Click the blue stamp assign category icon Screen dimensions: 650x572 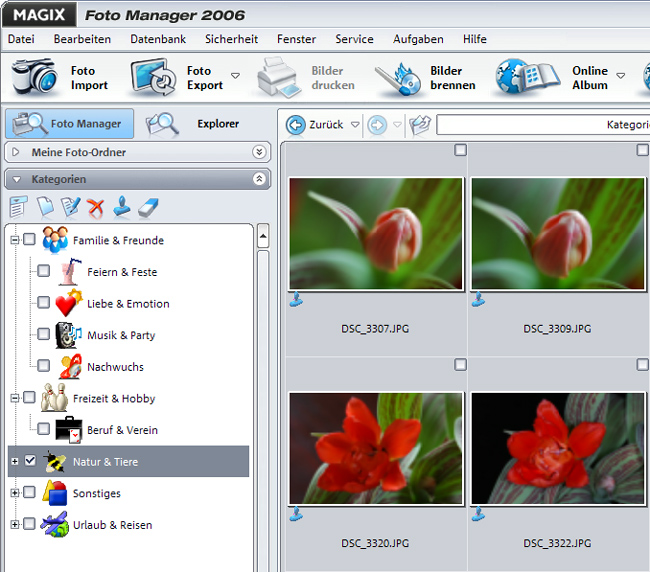[122, 207]
